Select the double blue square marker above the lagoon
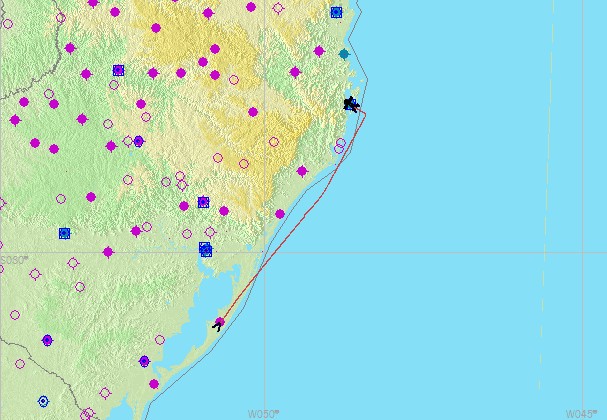The image size is (607, 420). point(205,249)
